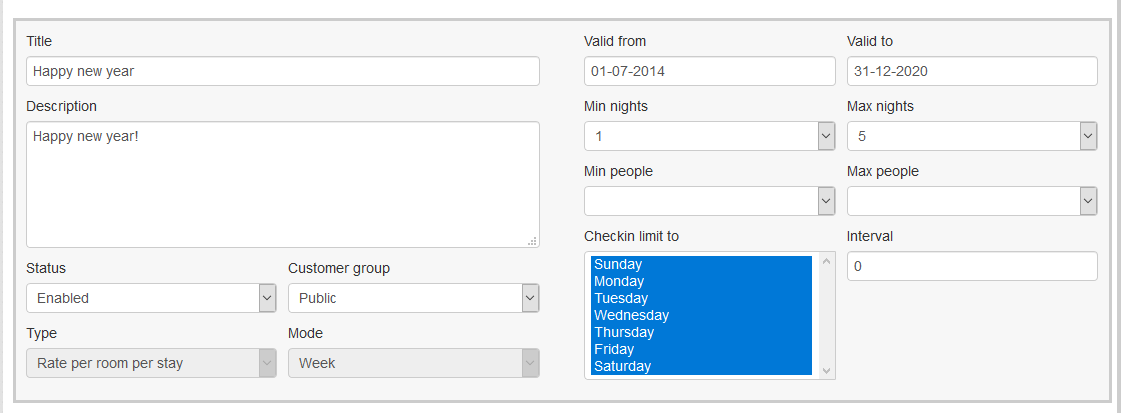Select Saturday in Checkin limit list
The height and width of the screenshot is (413, 1121).
pyautogui.click(x=700, y=366)
